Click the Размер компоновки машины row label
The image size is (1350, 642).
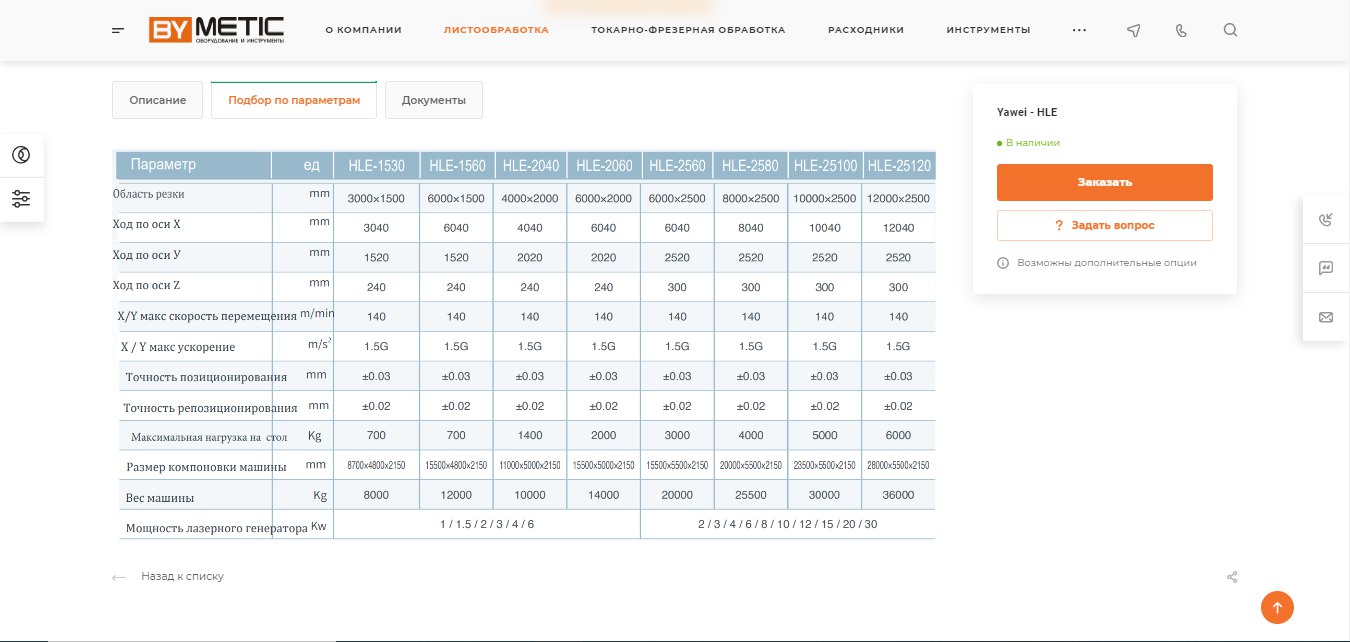206,467
